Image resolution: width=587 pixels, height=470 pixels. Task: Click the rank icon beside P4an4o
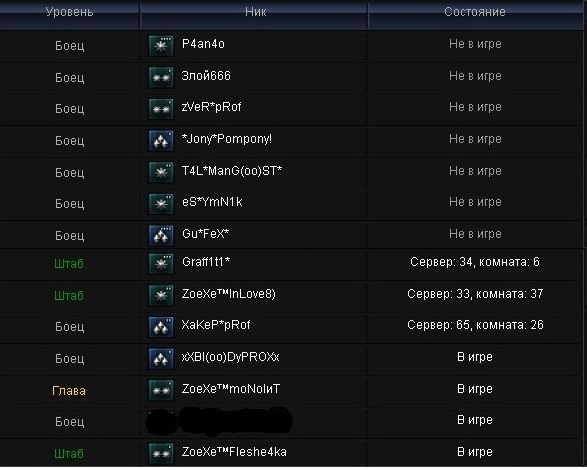pyautogui.click(x=161, y=46)
